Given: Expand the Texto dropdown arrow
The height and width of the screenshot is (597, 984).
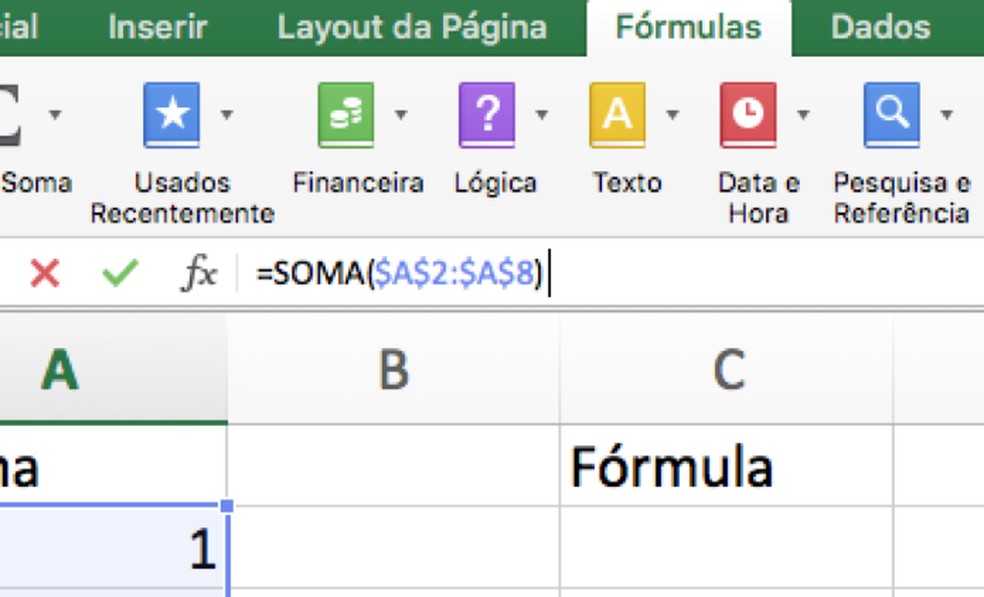Looking at the screenshot, I should (x=674, y=113).
